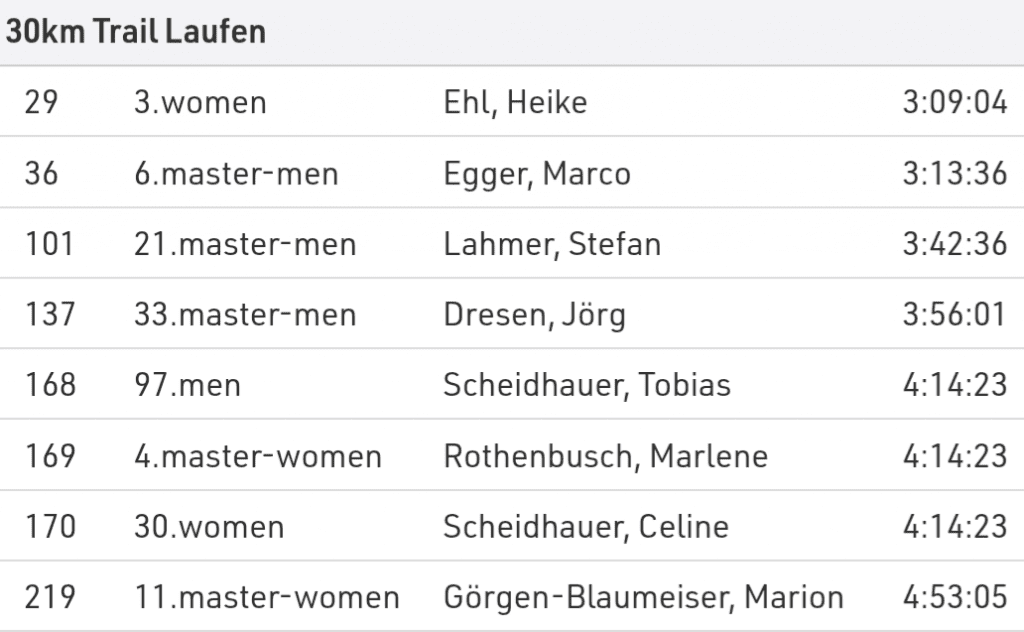Select the 21.master-men ranking text
The image size is (1024, 632).
pos(245,244)
